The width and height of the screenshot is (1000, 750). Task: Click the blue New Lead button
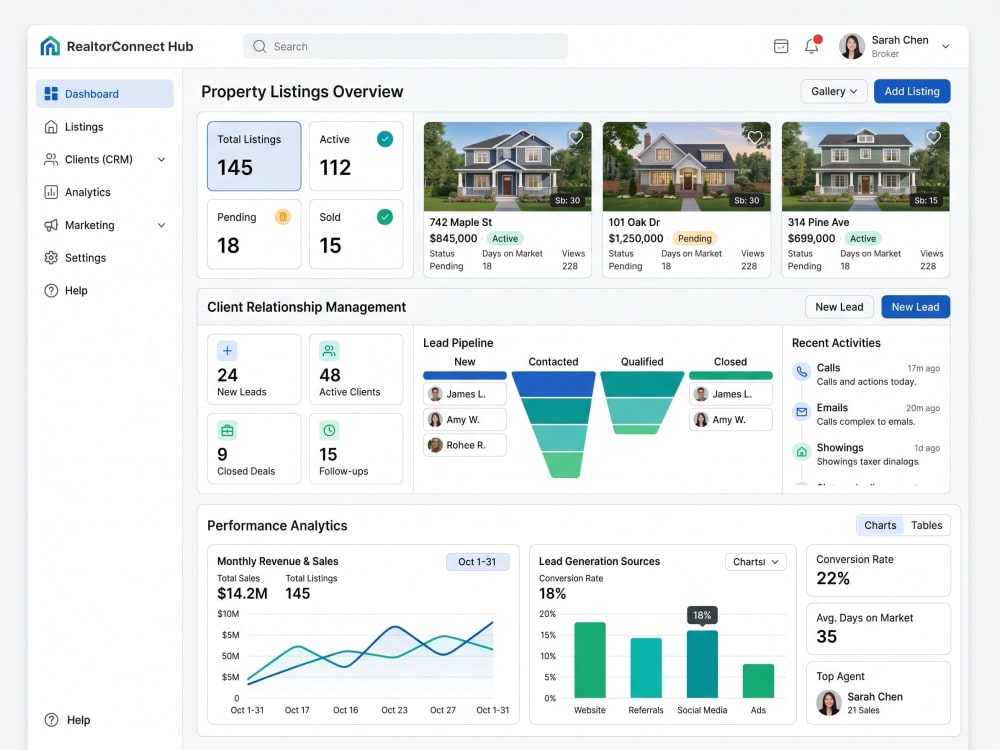915,307
